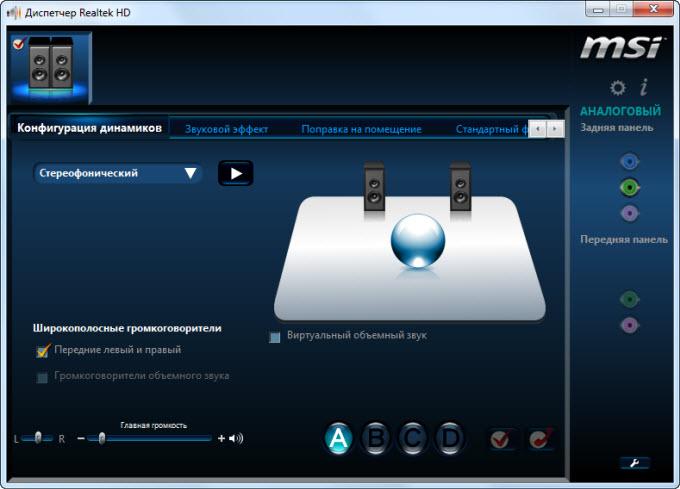Open the settings gear icon
This screenshot has width=680, height=489.
tap(618, 88)
